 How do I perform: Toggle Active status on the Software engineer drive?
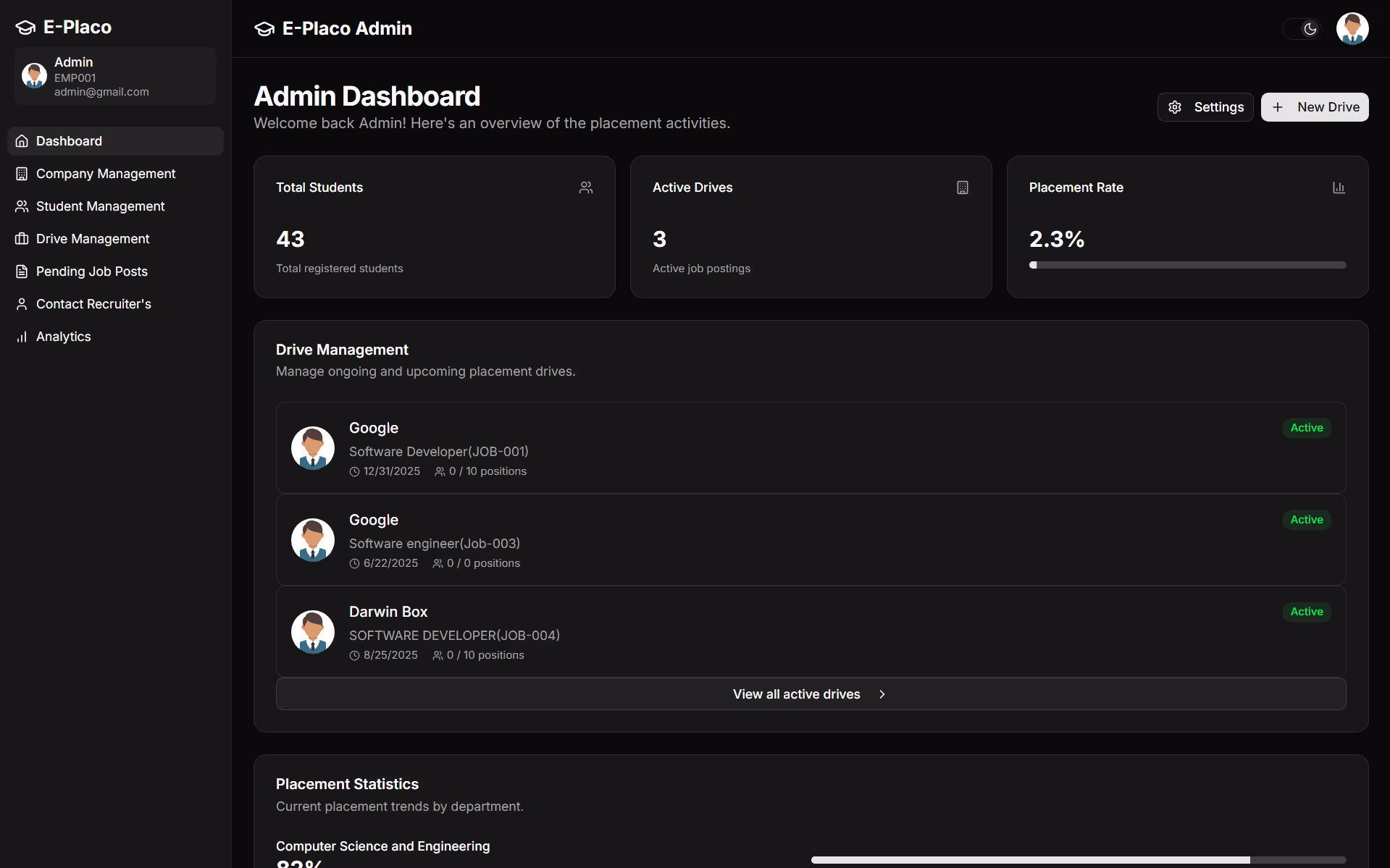[x=1306, y=520]
